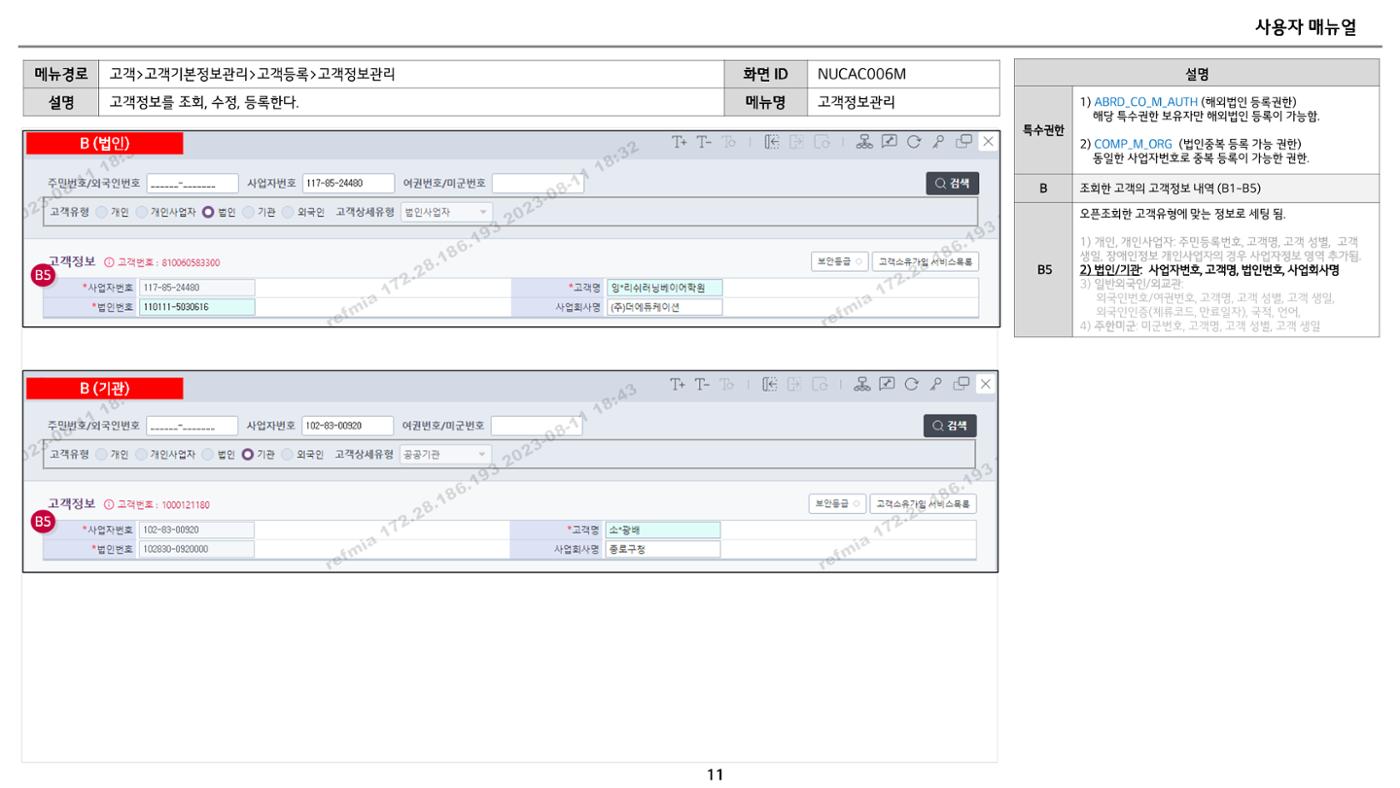
Task: Open new window icon in 법인 screen toolbar
Action: 964,142
